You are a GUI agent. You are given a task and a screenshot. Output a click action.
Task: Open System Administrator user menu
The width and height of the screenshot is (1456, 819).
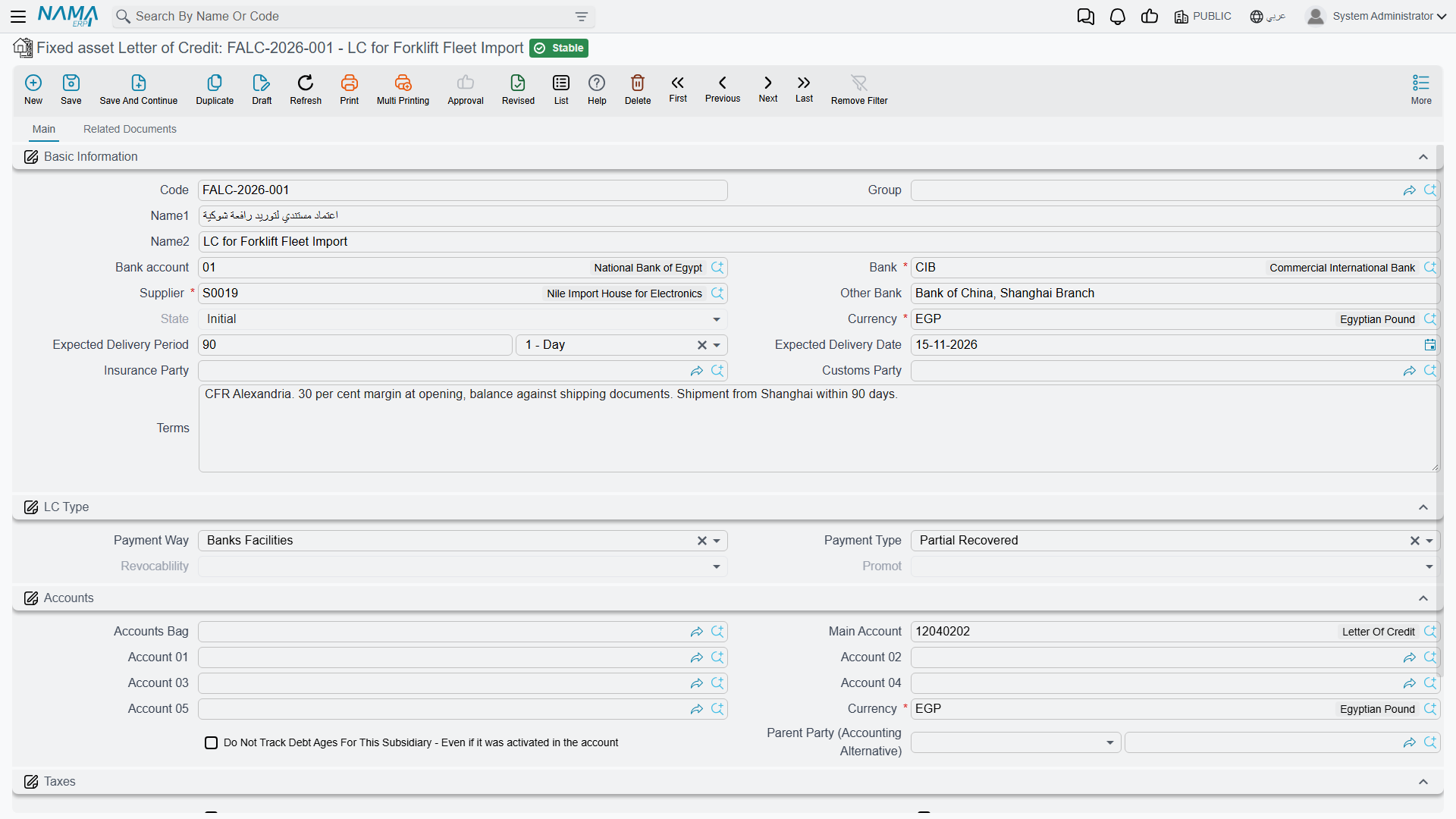click(x=1376, y=16)
